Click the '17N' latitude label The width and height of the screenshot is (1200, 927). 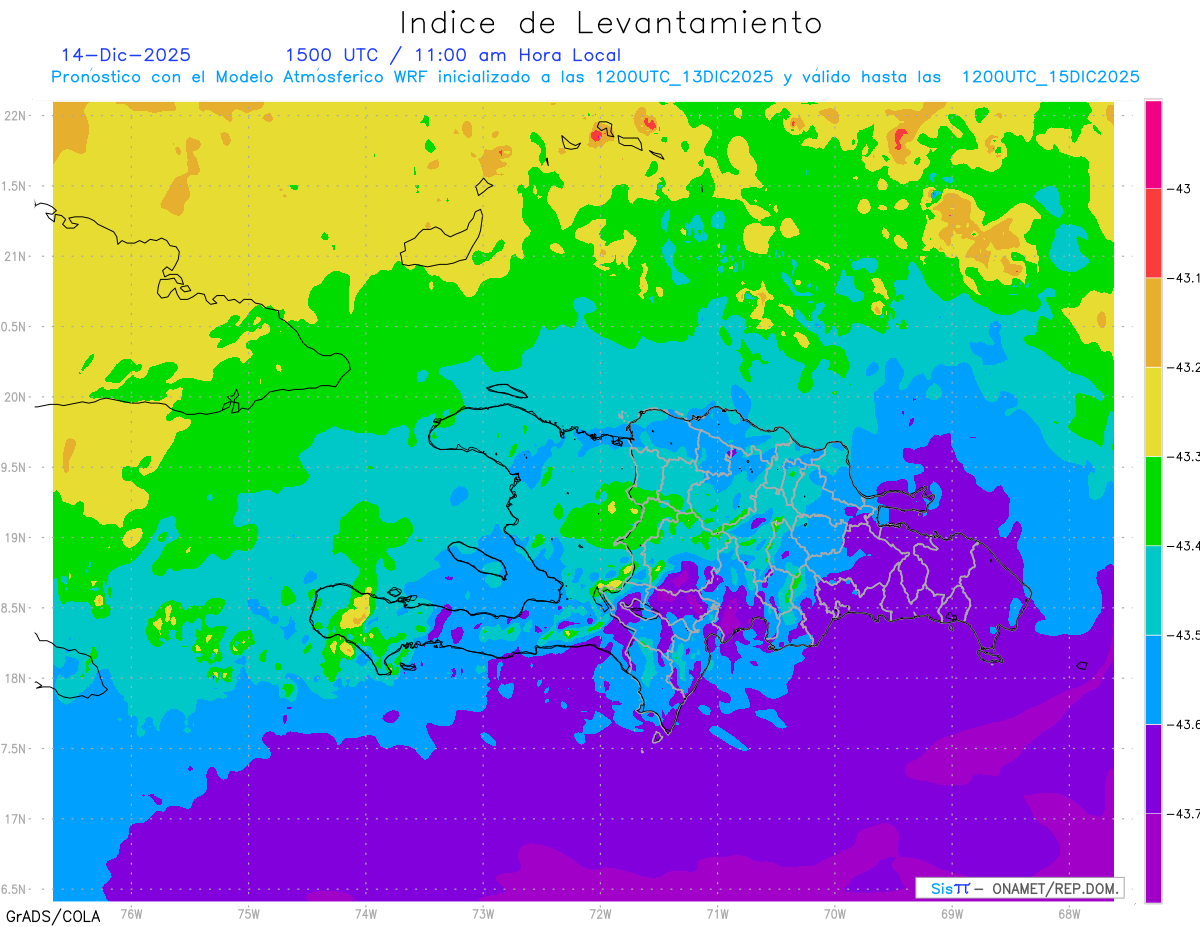[x=17, y=819]
